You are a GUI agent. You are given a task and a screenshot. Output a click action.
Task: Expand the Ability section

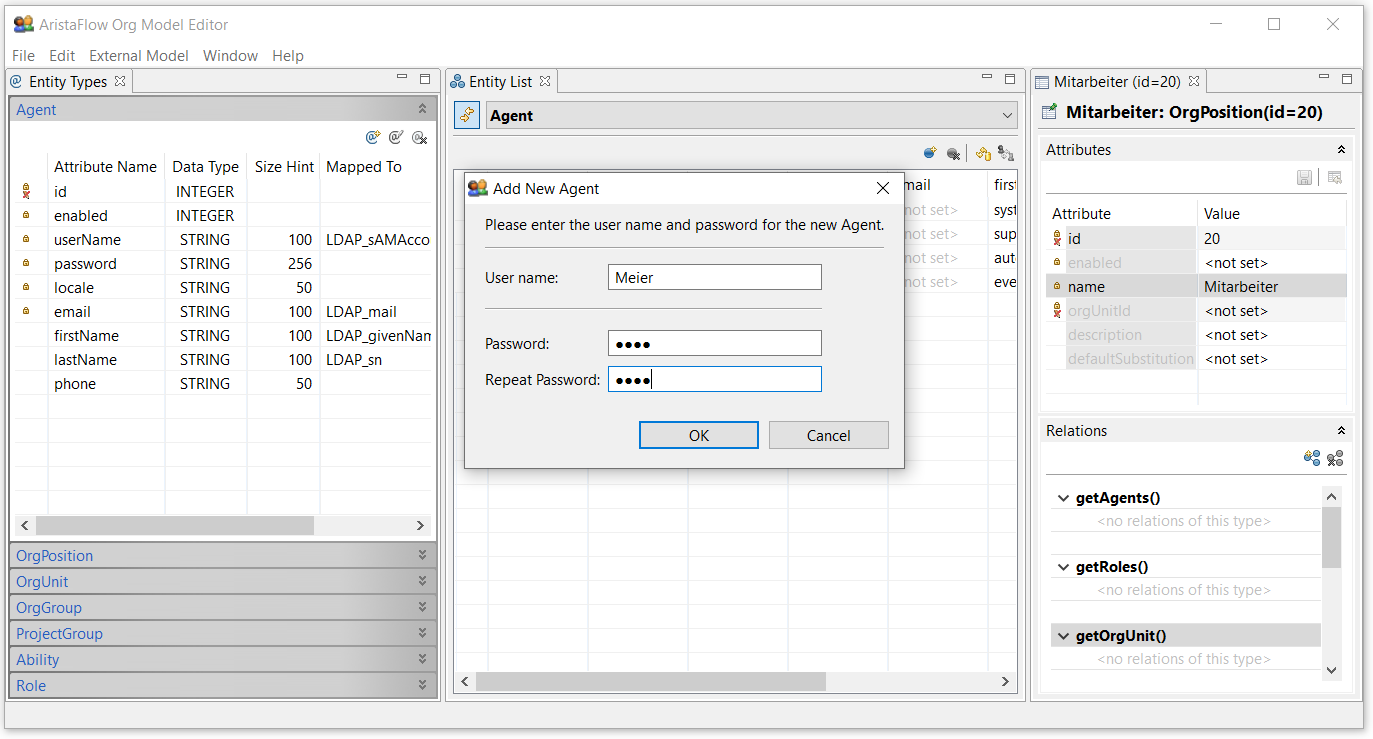point(422,659)
